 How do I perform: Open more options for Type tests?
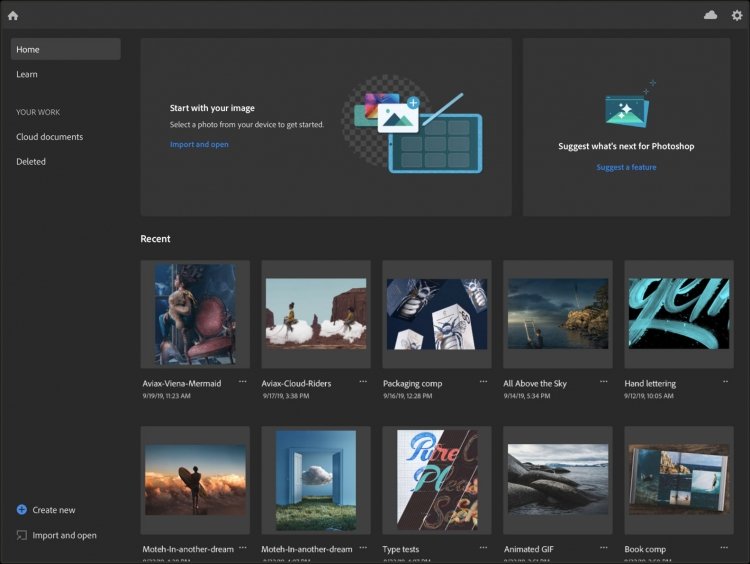484,547
